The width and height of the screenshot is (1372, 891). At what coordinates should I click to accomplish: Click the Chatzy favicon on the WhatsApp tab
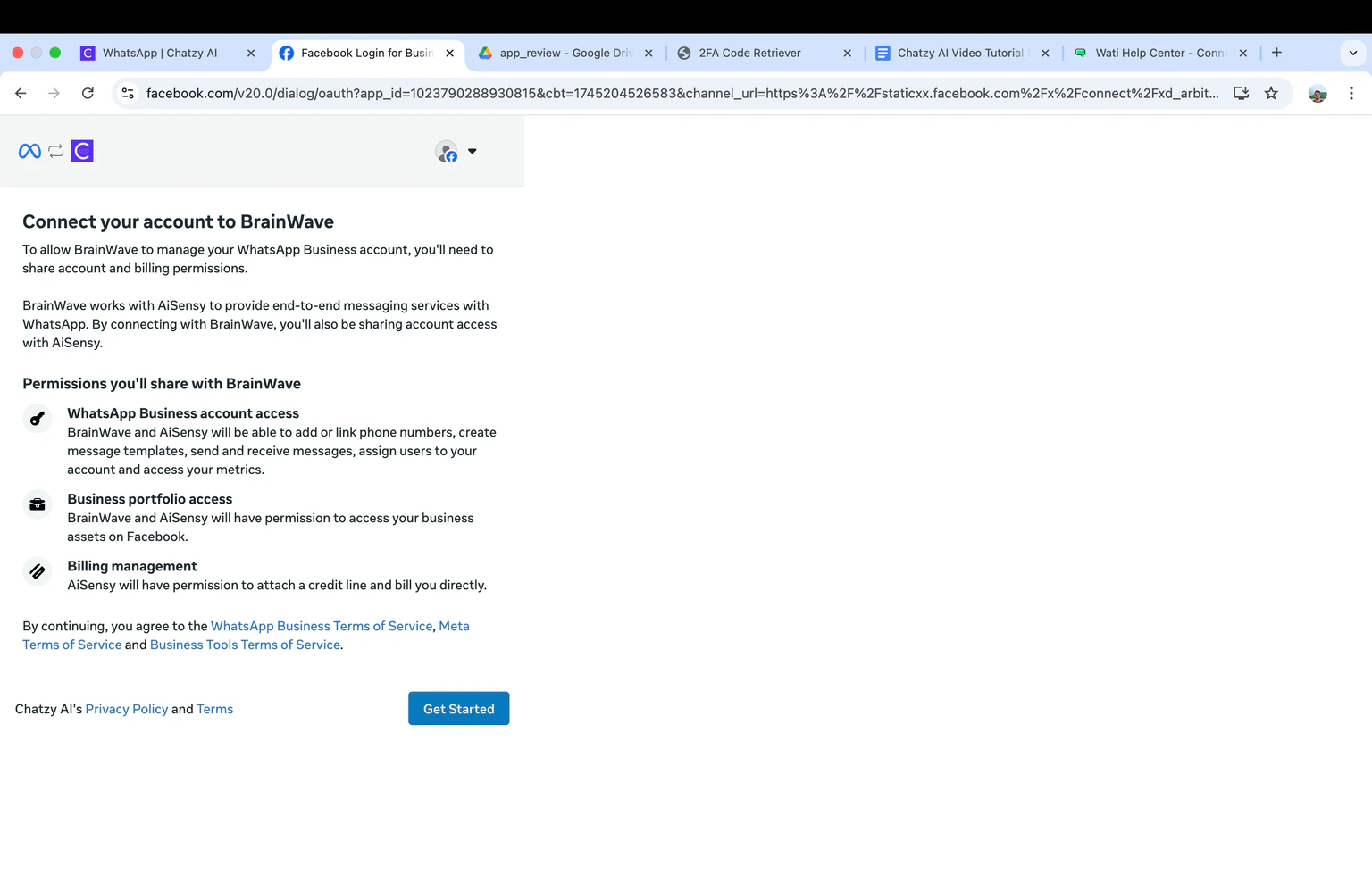[88, 54]
